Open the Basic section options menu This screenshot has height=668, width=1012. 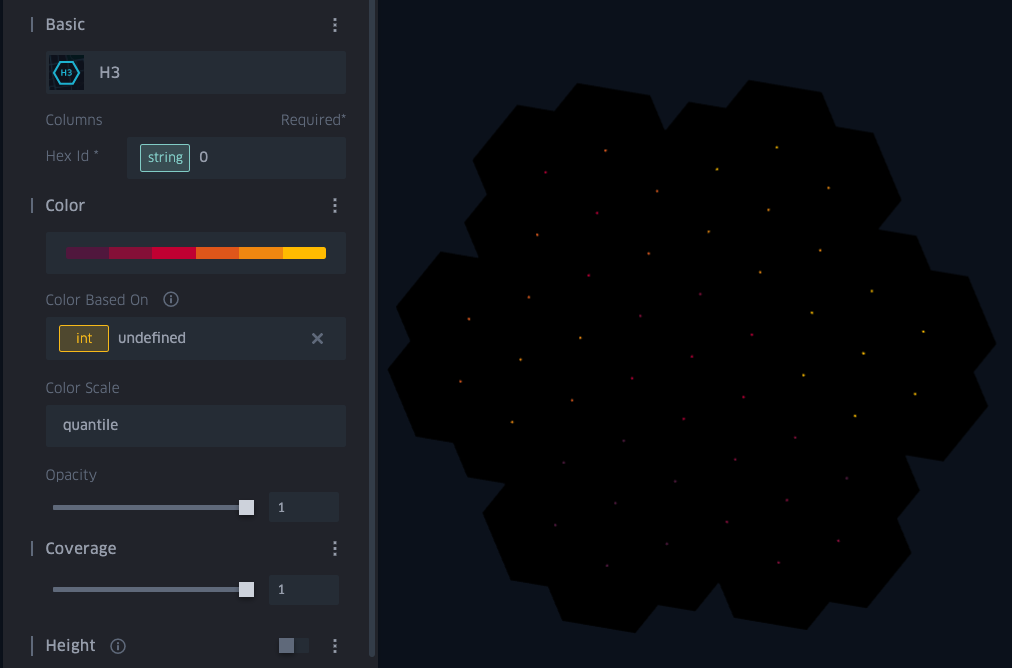coord(335,24)
